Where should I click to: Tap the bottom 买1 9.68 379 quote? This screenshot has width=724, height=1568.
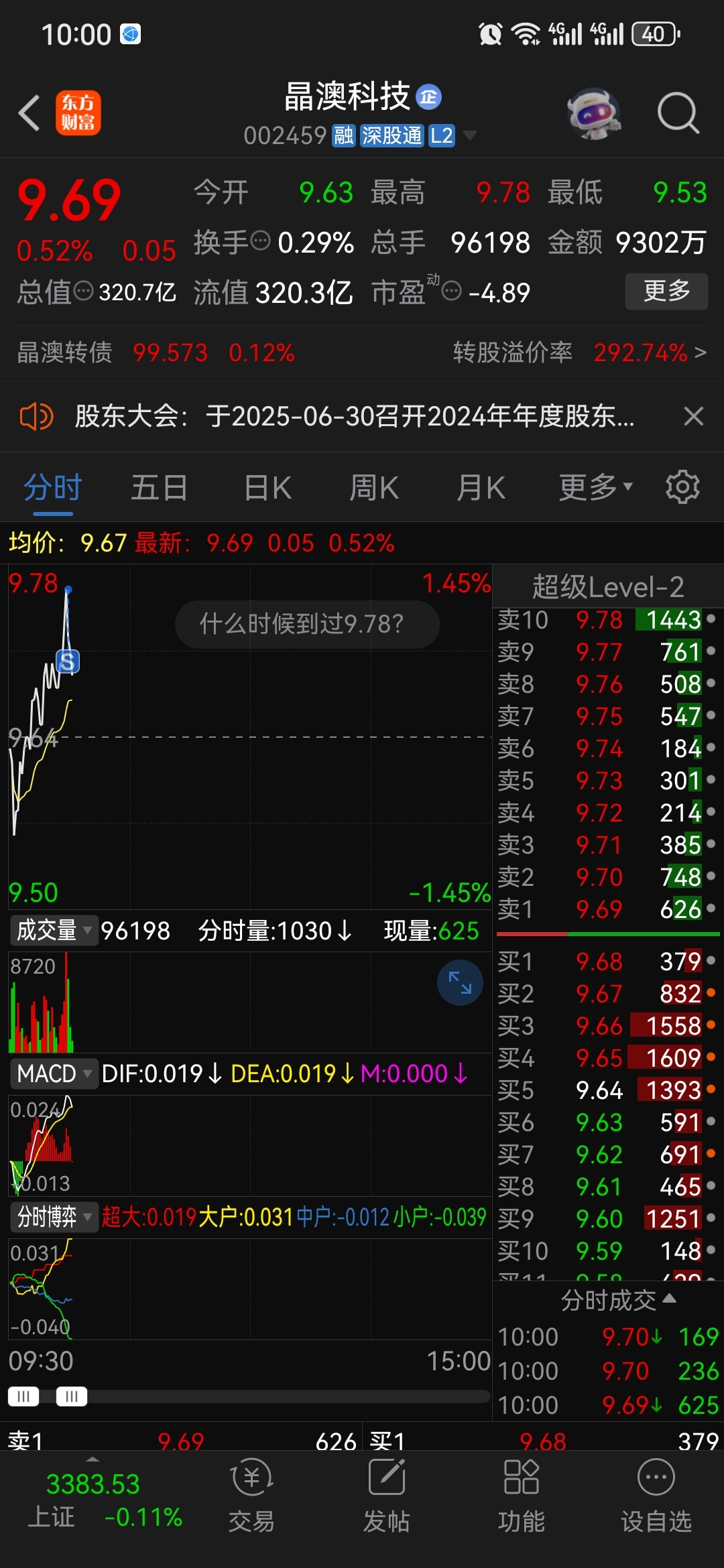(544, 1441)
